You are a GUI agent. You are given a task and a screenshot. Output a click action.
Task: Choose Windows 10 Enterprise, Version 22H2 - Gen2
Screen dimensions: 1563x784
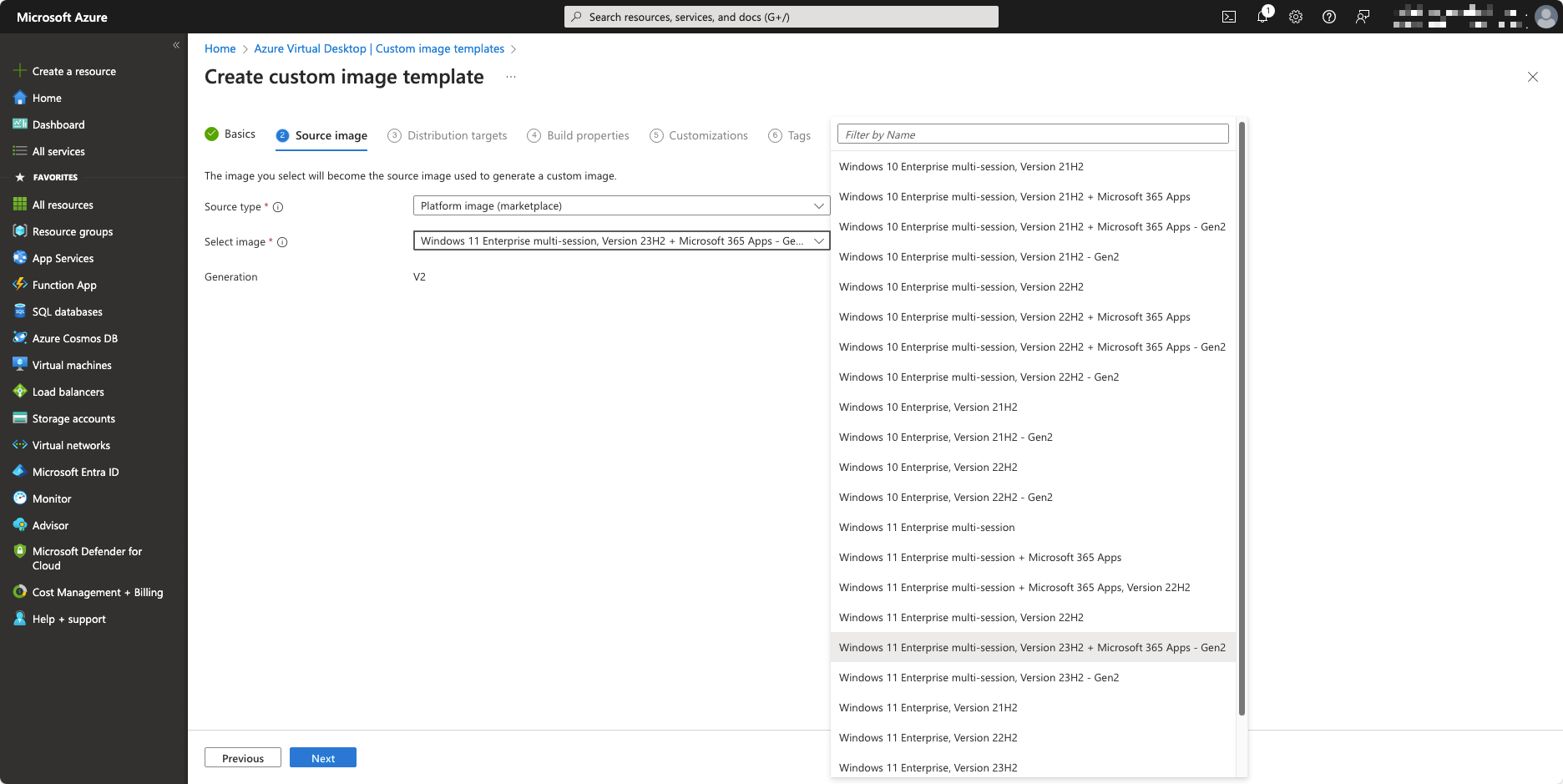pyautogui.click(x=1033, y=498)
